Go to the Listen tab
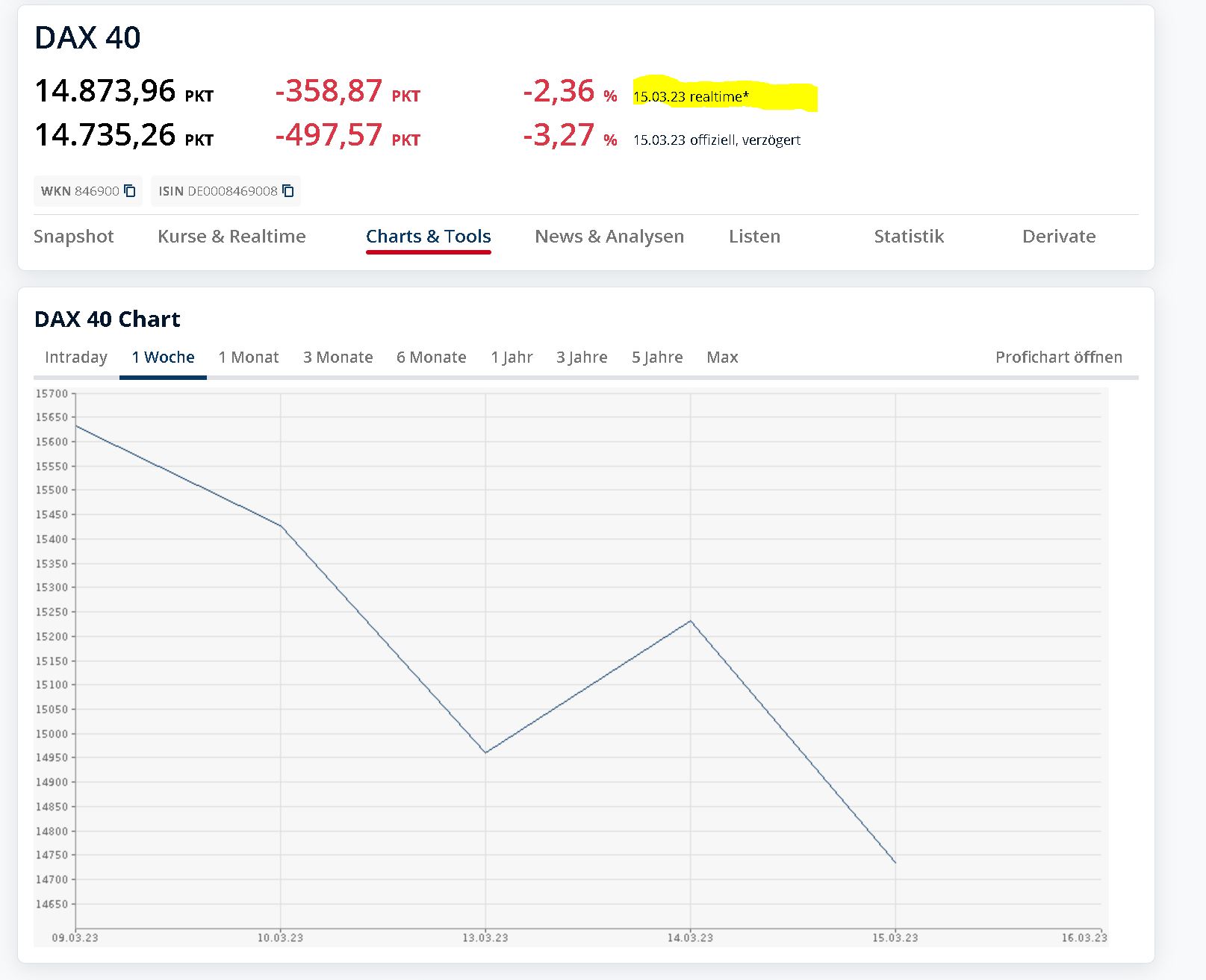This screenshot has height=980, width=1206. [754, 237]
